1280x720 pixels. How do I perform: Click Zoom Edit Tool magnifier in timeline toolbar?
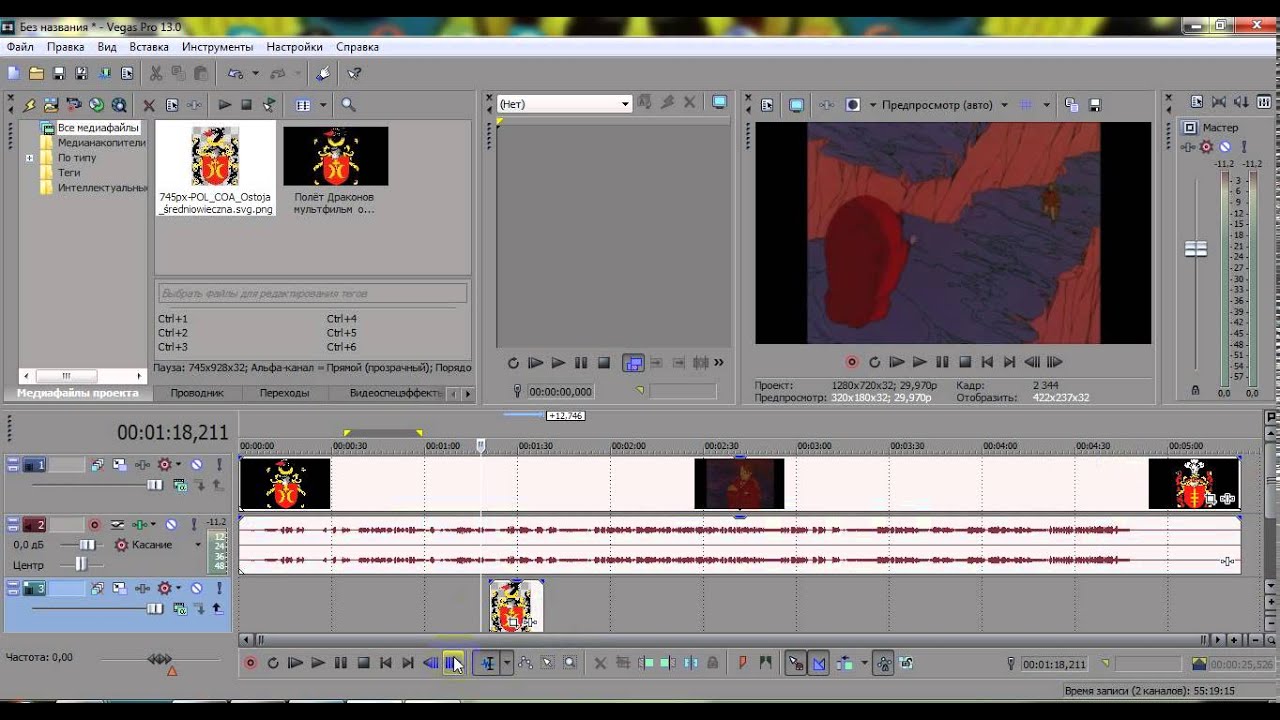tap(570, 662)
